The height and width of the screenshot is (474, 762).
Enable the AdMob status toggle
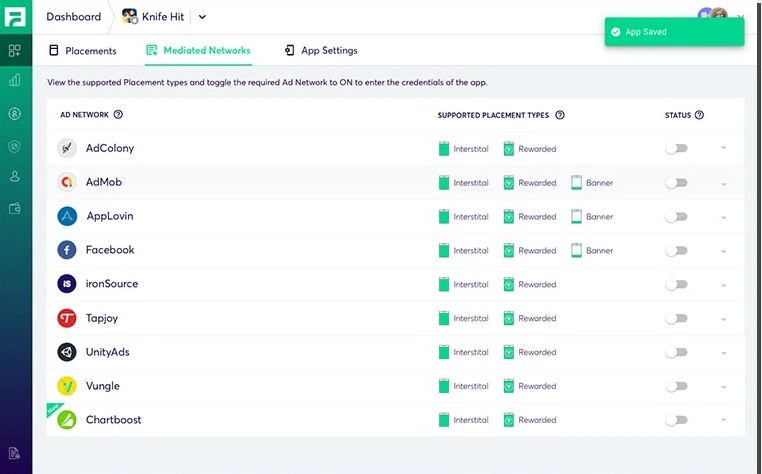(676, 183)
